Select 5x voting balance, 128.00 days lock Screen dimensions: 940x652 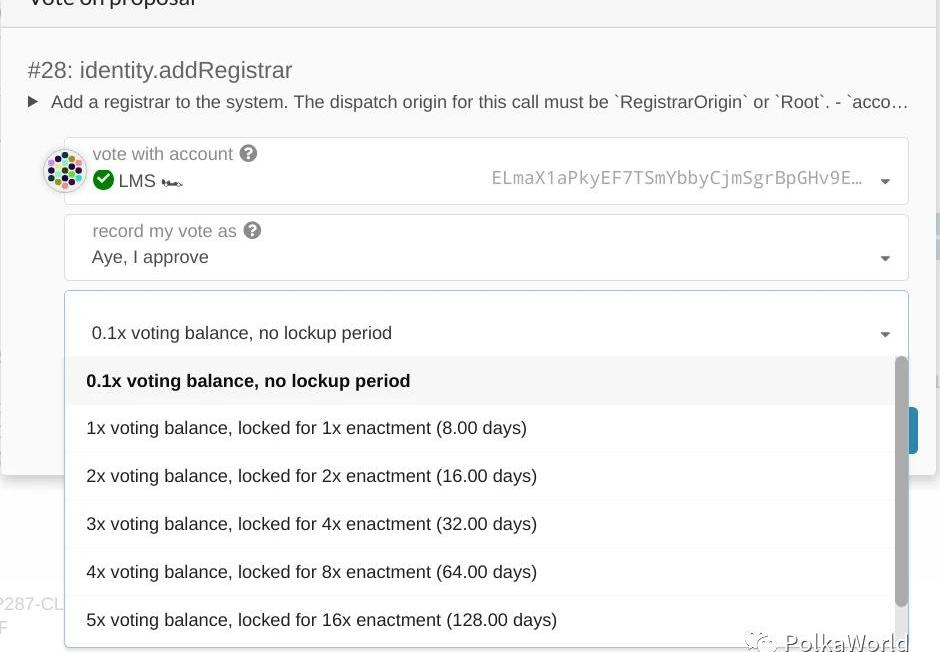pos(321,620)
